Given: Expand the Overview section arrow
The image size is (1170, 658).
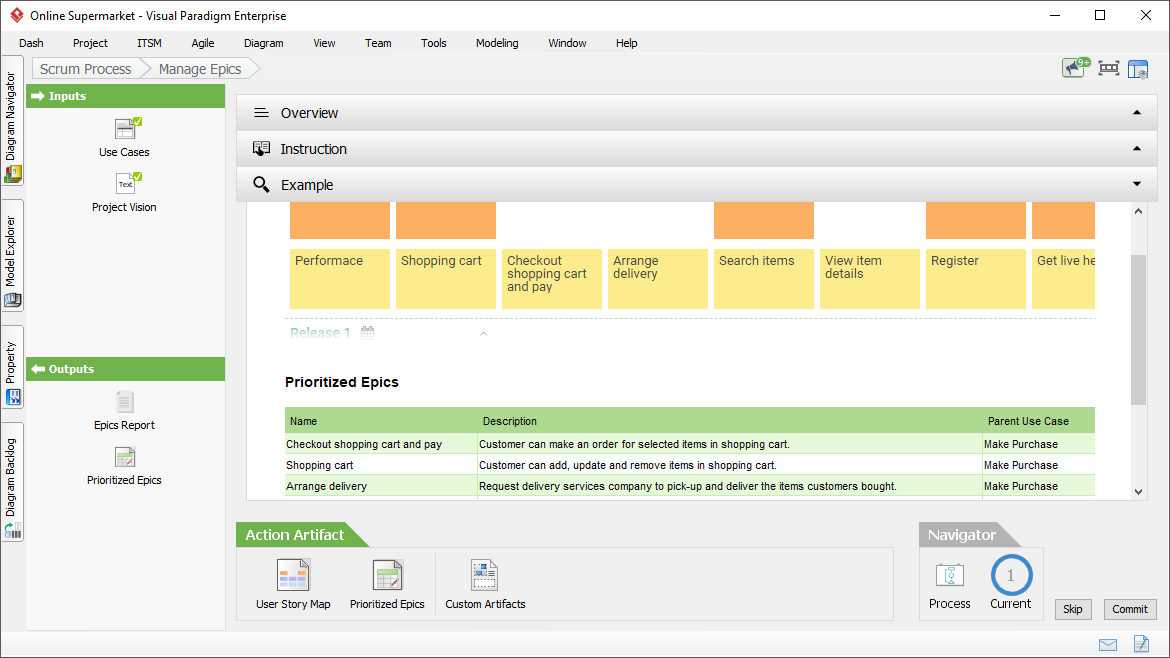Looking at the screenshot, I should tap(1137, 113).
